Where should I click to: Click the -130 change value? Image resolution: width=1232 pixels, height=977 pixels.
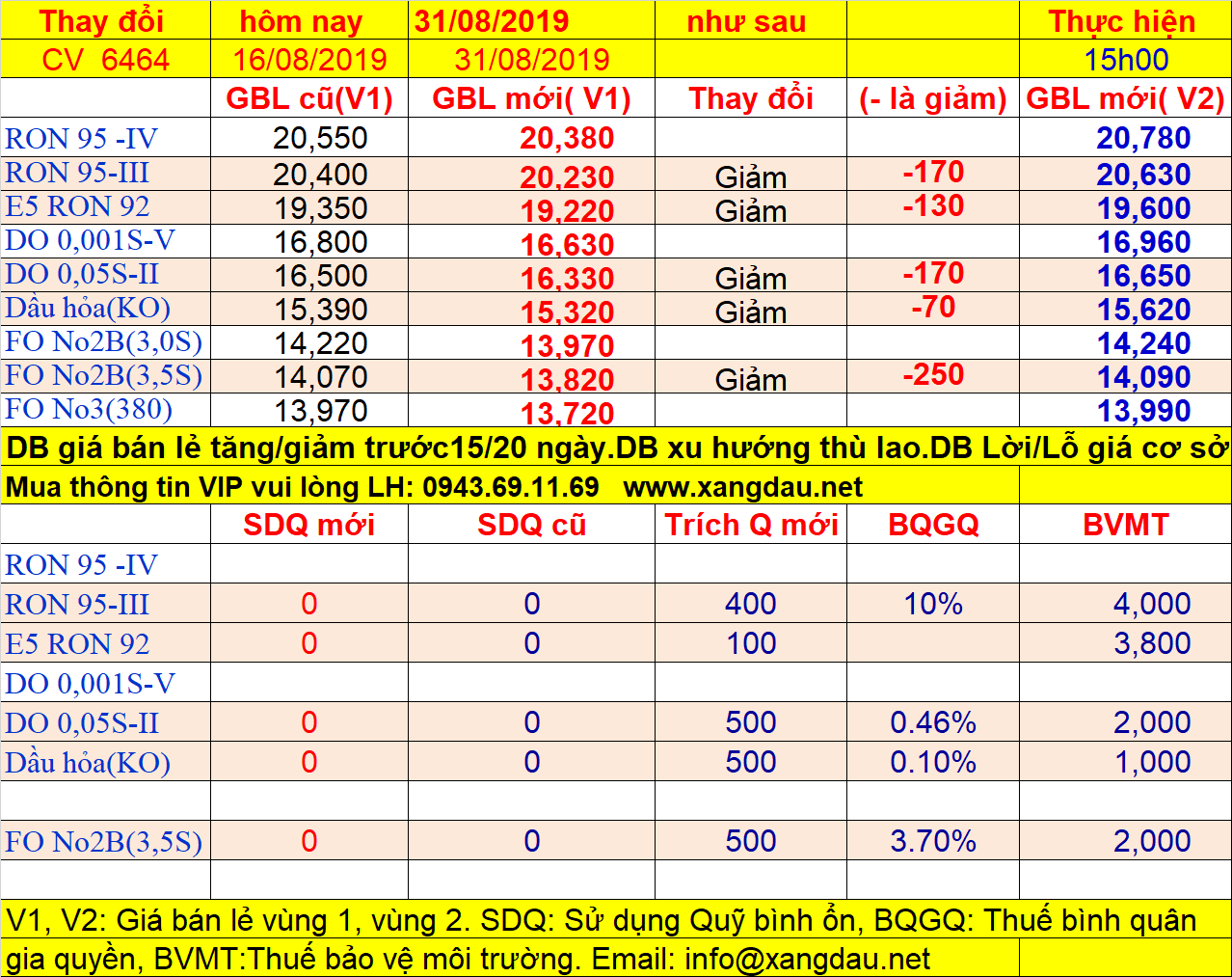coord(933,205)
